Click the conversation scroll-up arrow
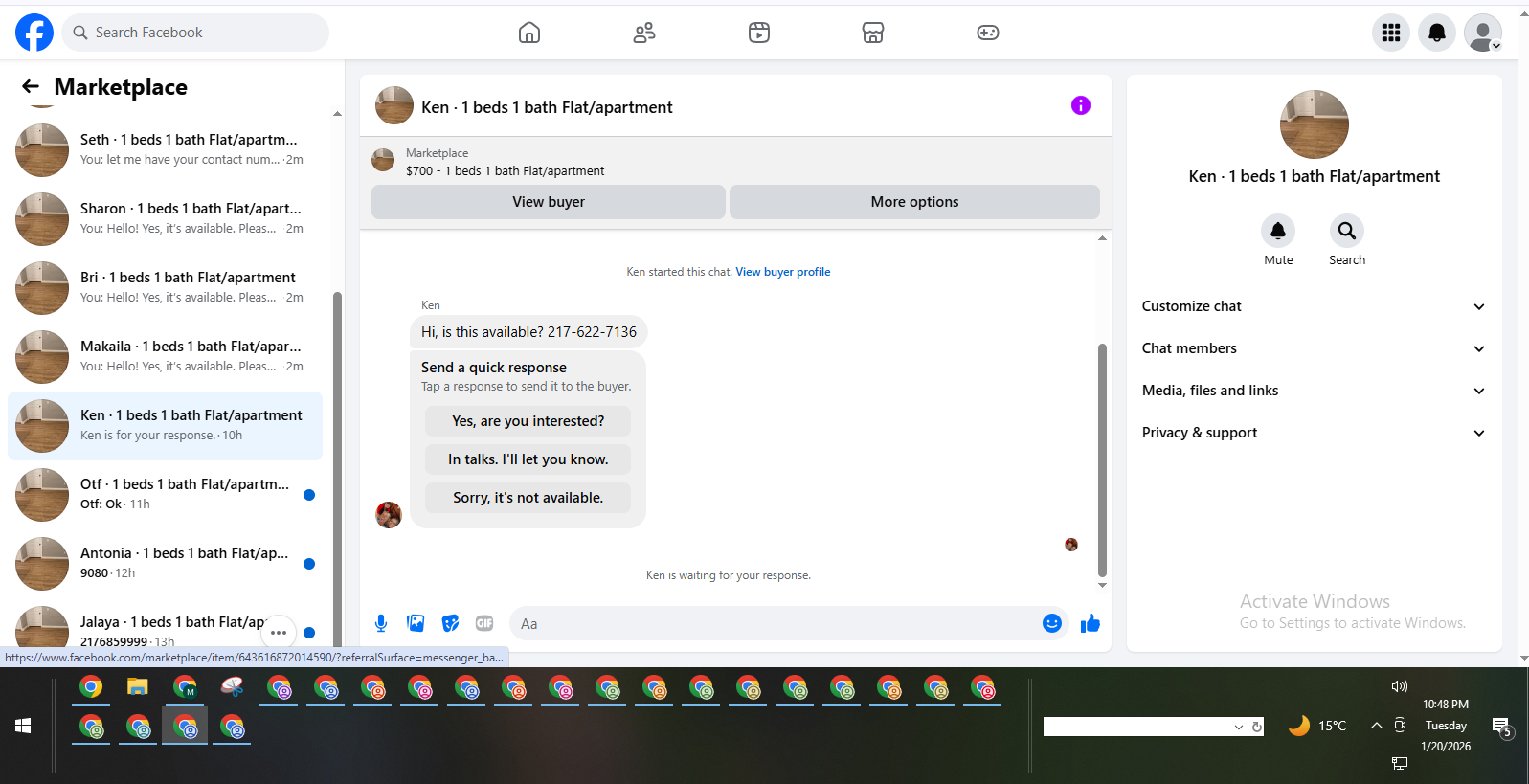Viewport: 1529px width, 784px height. pyautogui.click(x=1102, y=238)
